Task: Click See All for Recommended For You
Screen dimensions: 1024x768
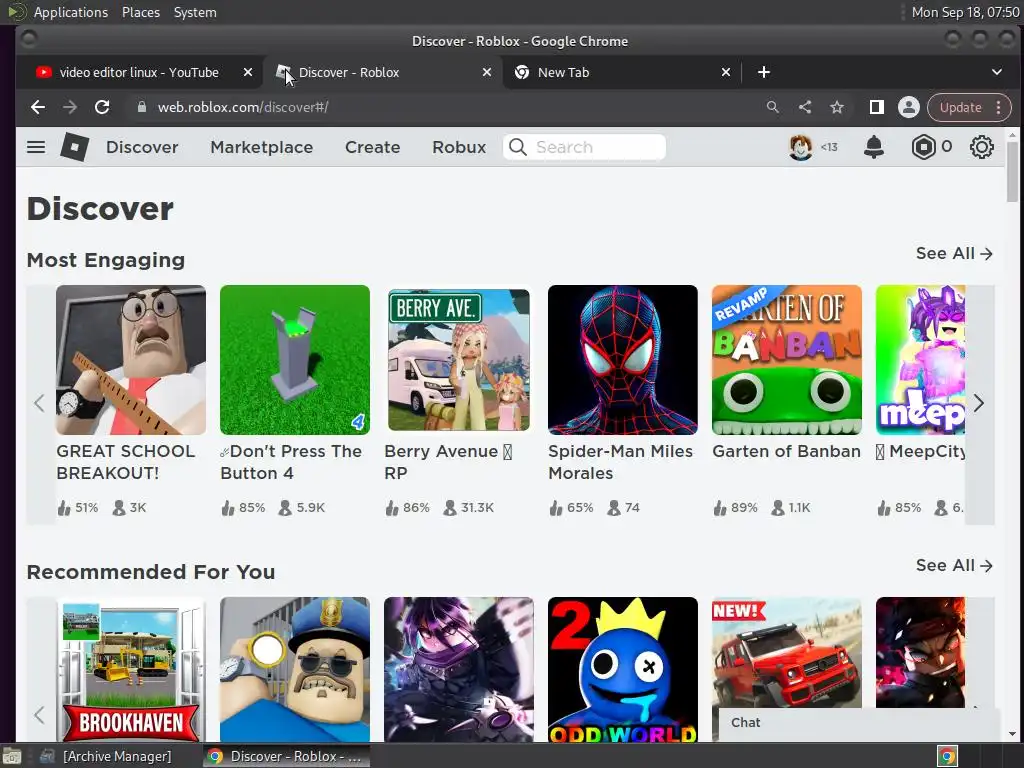Action: (x=953, y=566)
